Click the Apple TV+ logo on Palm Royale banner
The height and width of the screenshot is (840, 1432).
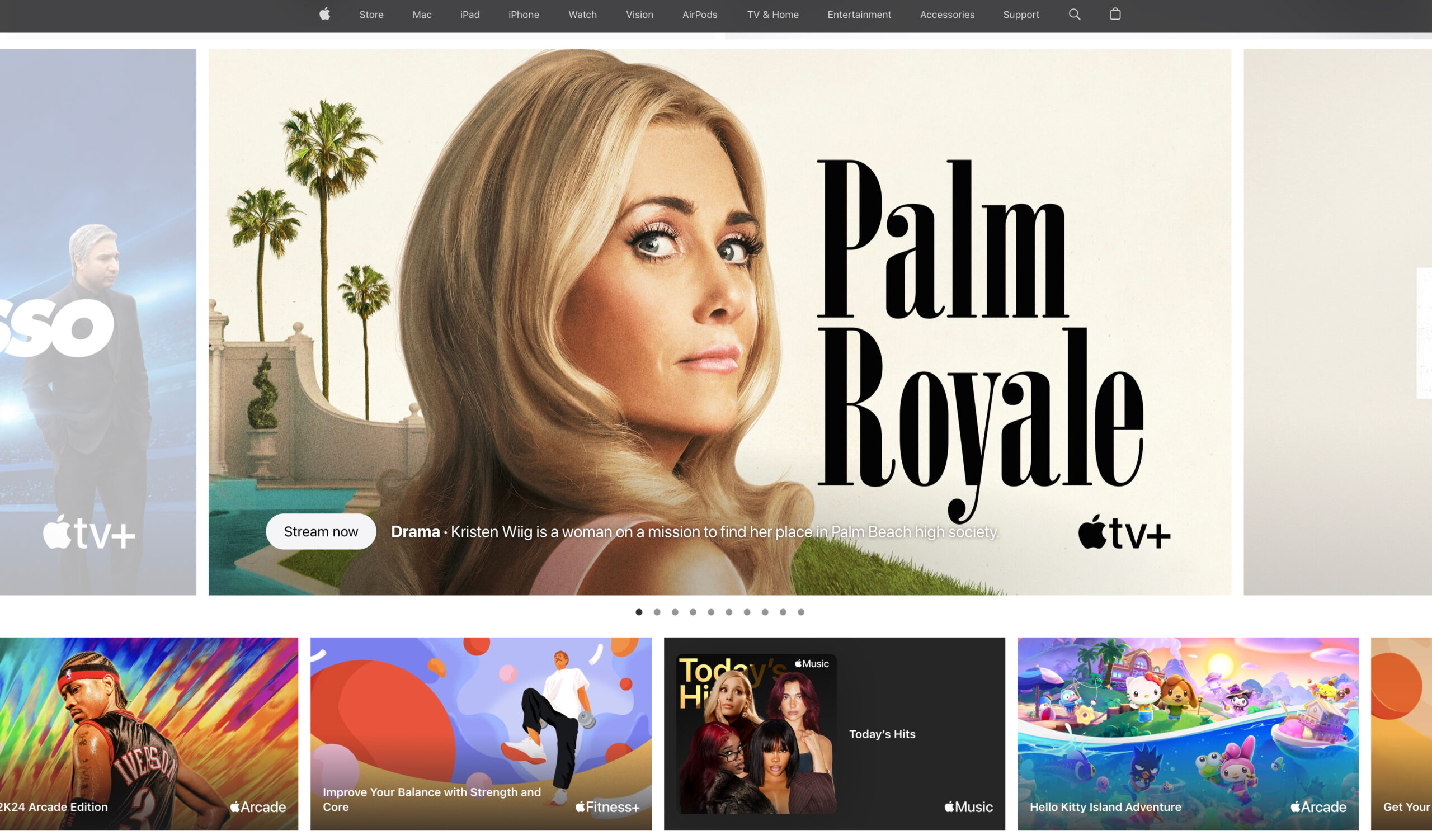(x=1124, y=533)
